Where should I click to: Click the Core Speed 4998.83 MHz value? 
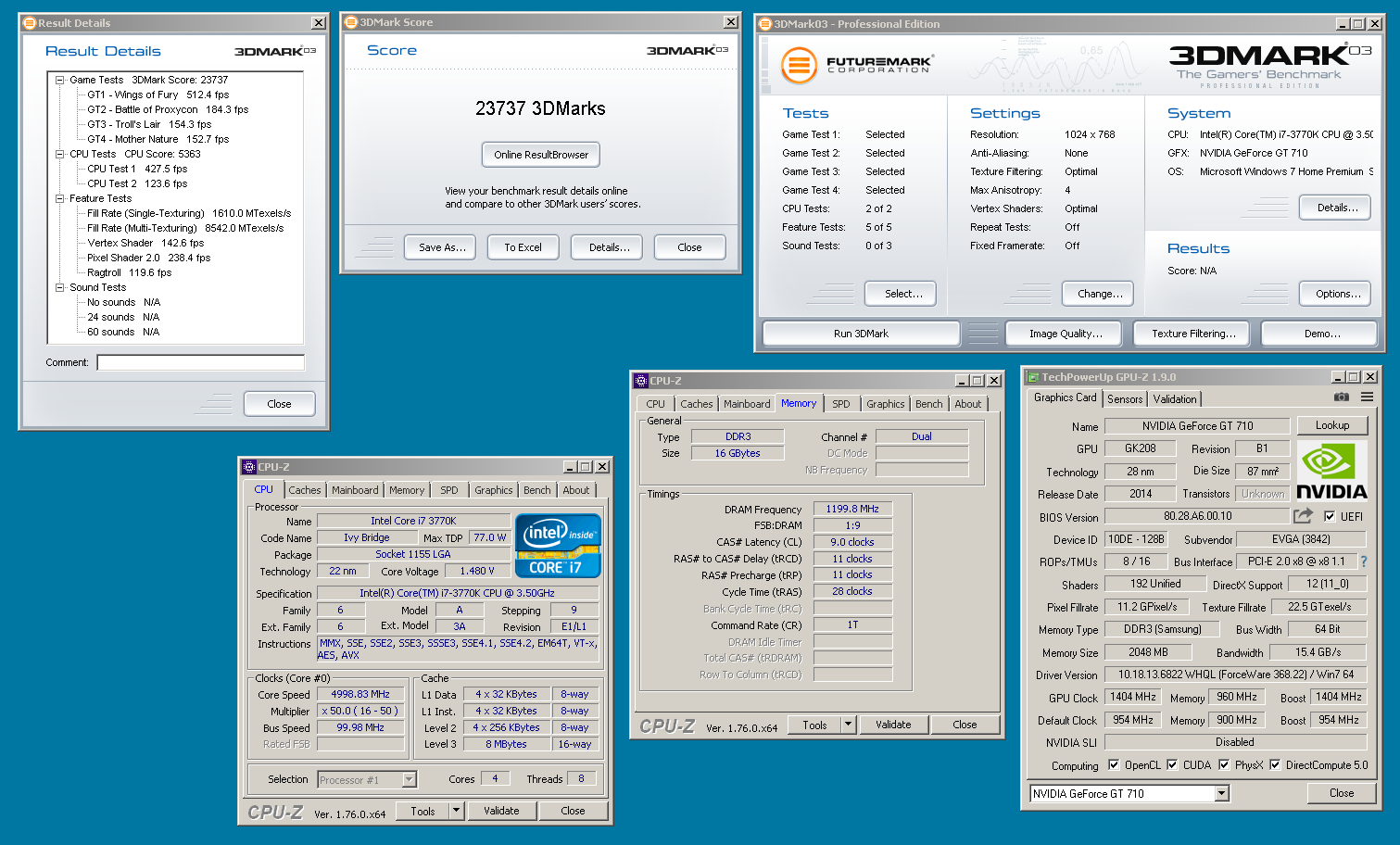(x=360, y=694)
